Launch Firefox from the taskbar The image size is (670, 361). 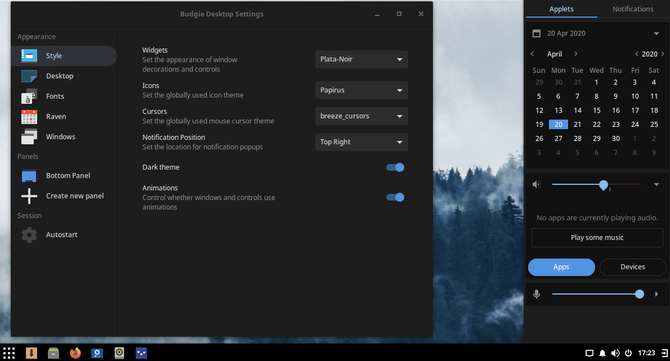coord(75,353)
